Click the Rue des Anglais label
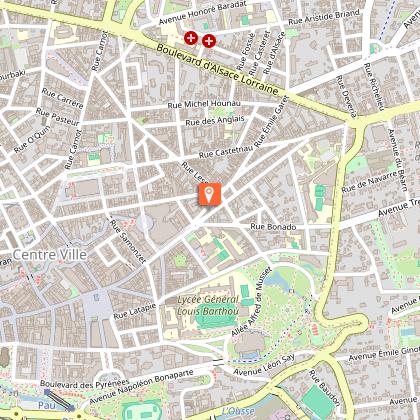 pyautogui.click(x=215, y=120)
